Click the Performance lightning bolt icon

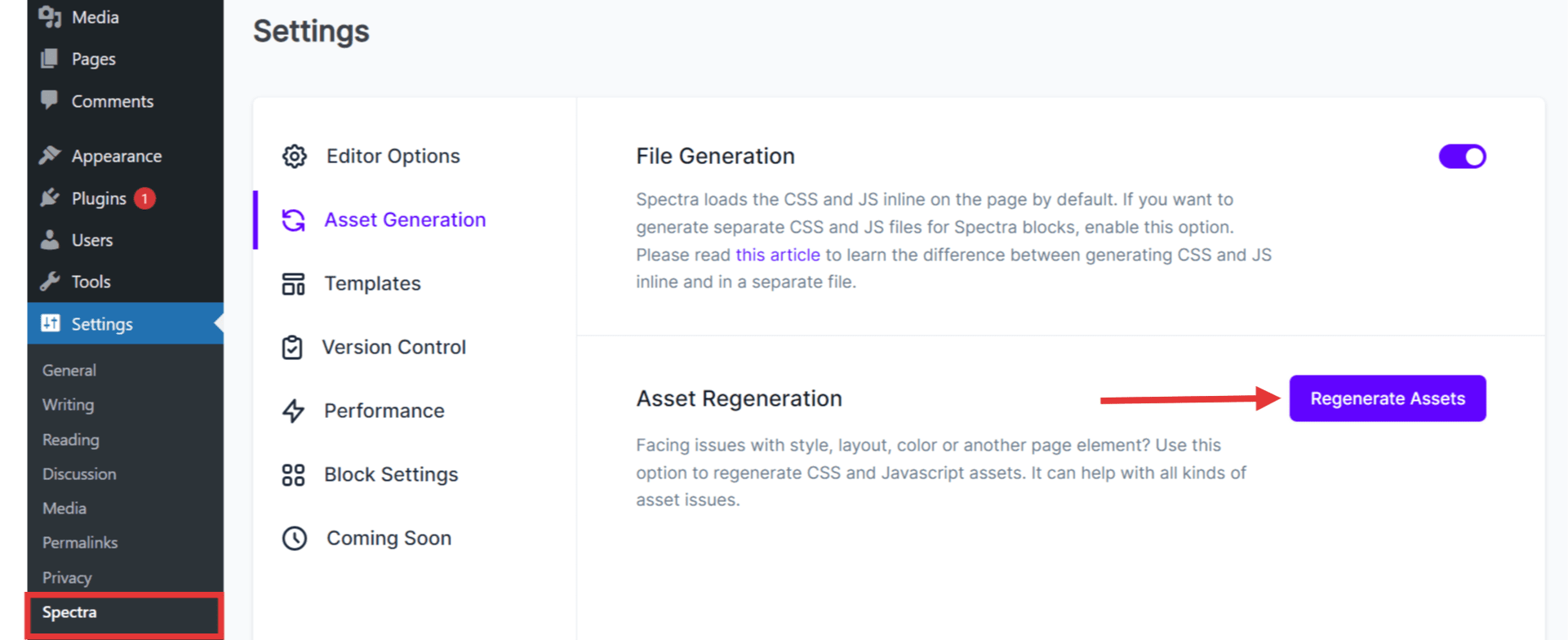(x=293, y=411)
